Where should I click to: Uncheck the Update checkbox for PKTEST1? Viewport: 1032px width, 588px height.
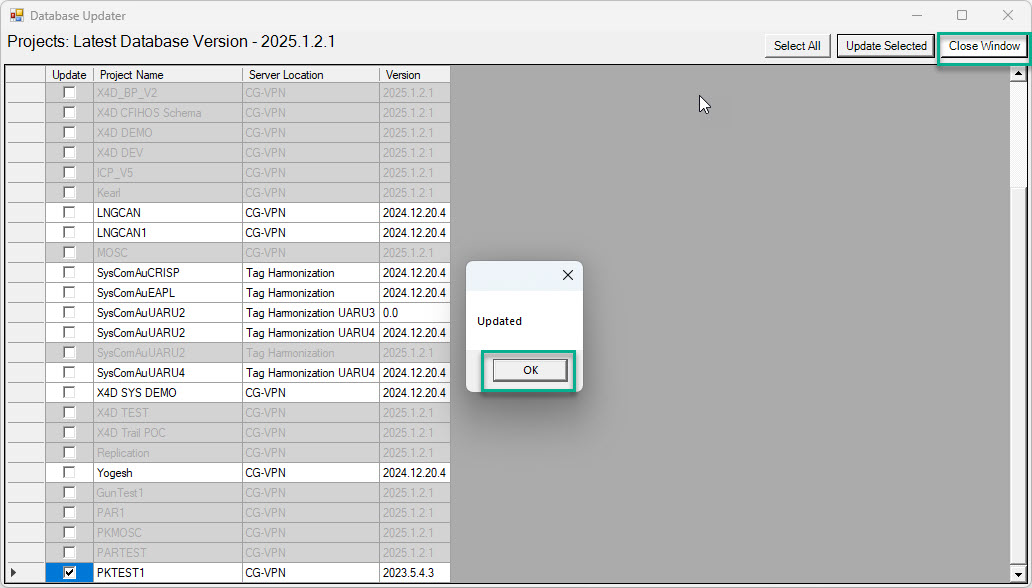click(69, 573)
